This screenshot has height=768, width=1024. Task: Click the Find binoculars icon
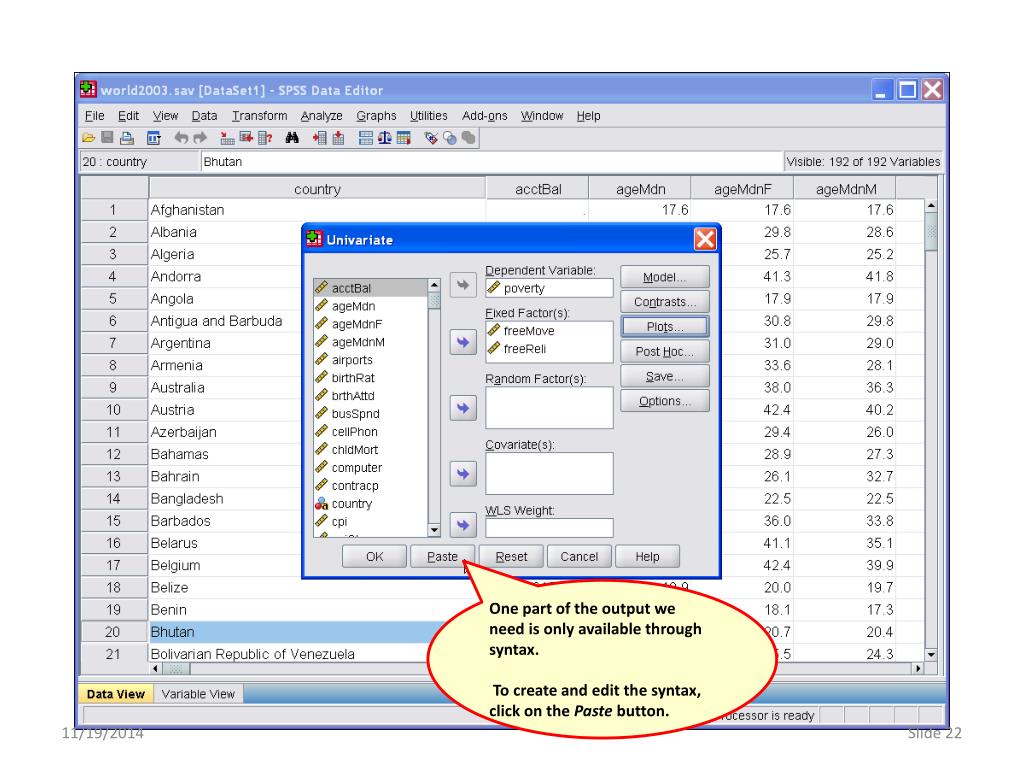pyautogui.click(x=292, y=138)
